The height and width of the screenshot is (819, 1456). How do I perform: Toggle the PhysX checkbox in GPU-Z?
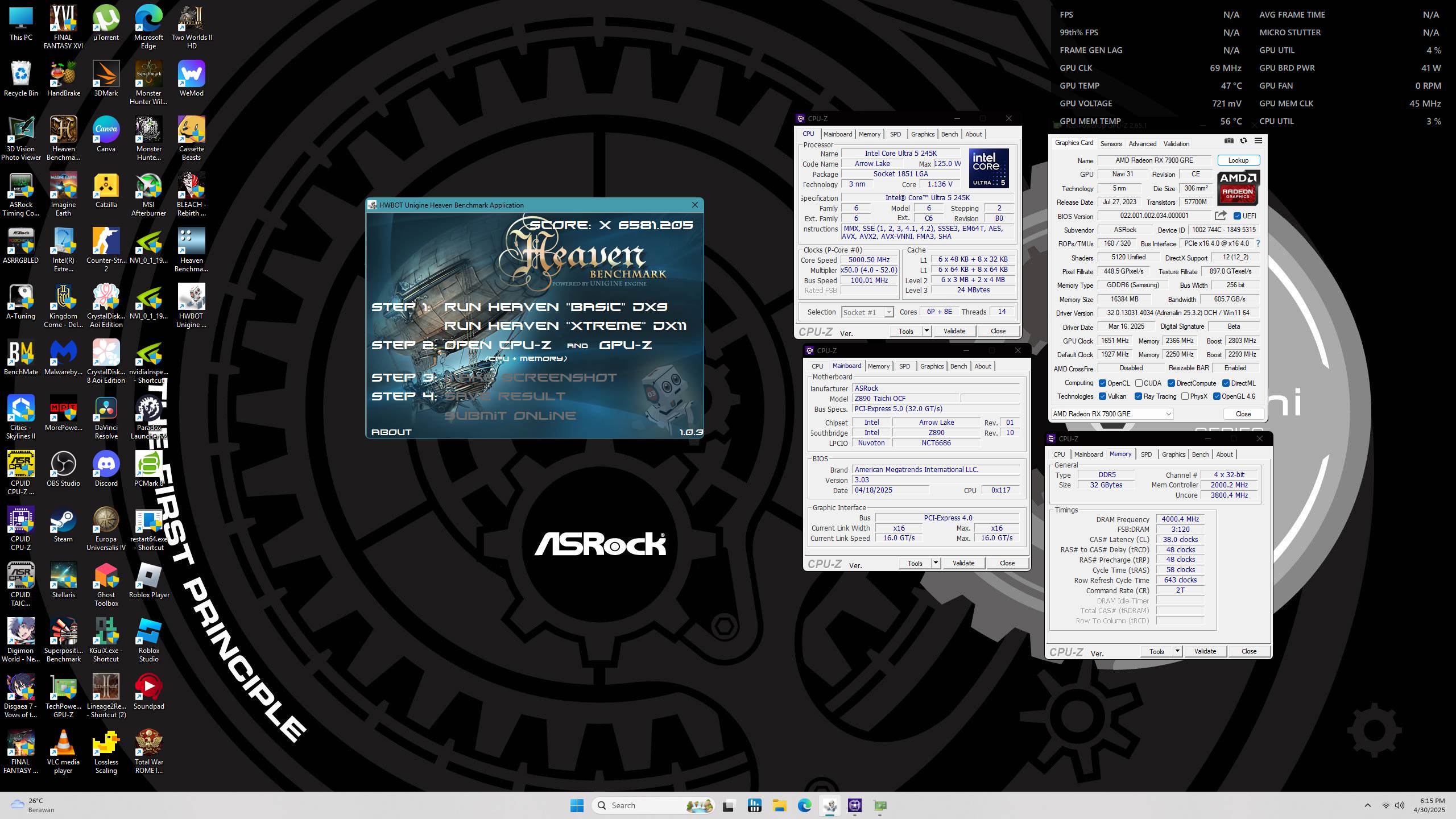1185,396
